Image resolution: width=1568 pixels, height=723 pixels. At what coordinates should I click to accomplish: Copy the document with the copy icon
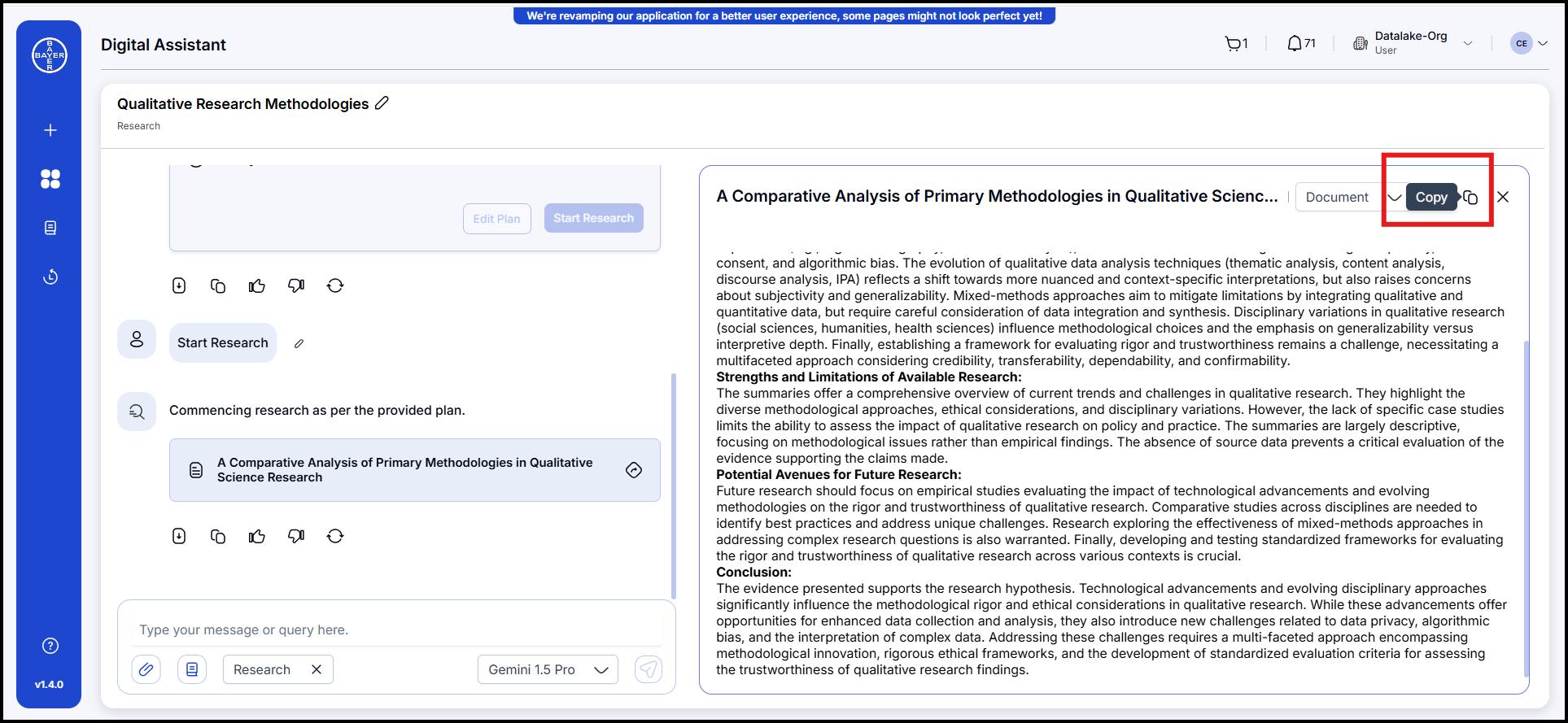click(1471, 197)
